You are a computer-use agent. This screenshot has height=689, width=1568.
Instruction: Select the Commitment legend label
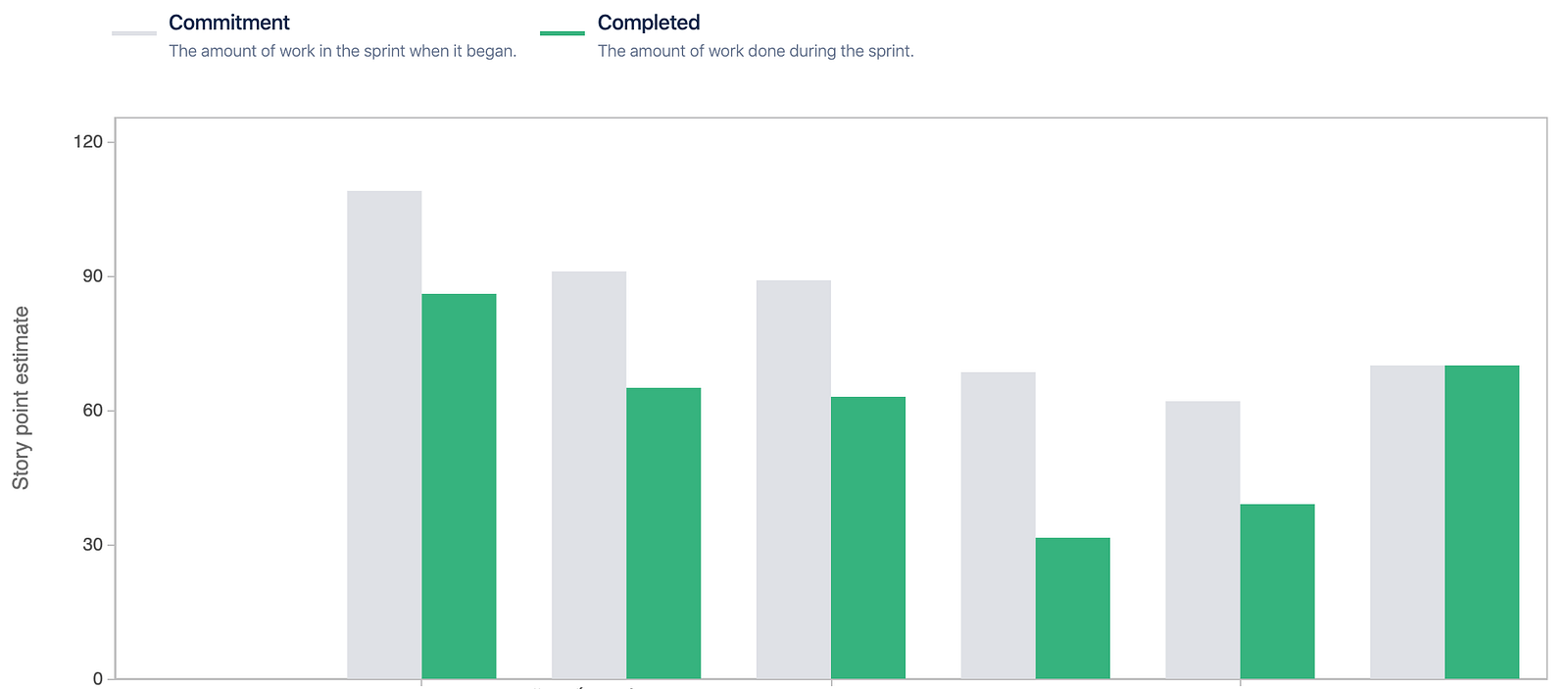229,23
